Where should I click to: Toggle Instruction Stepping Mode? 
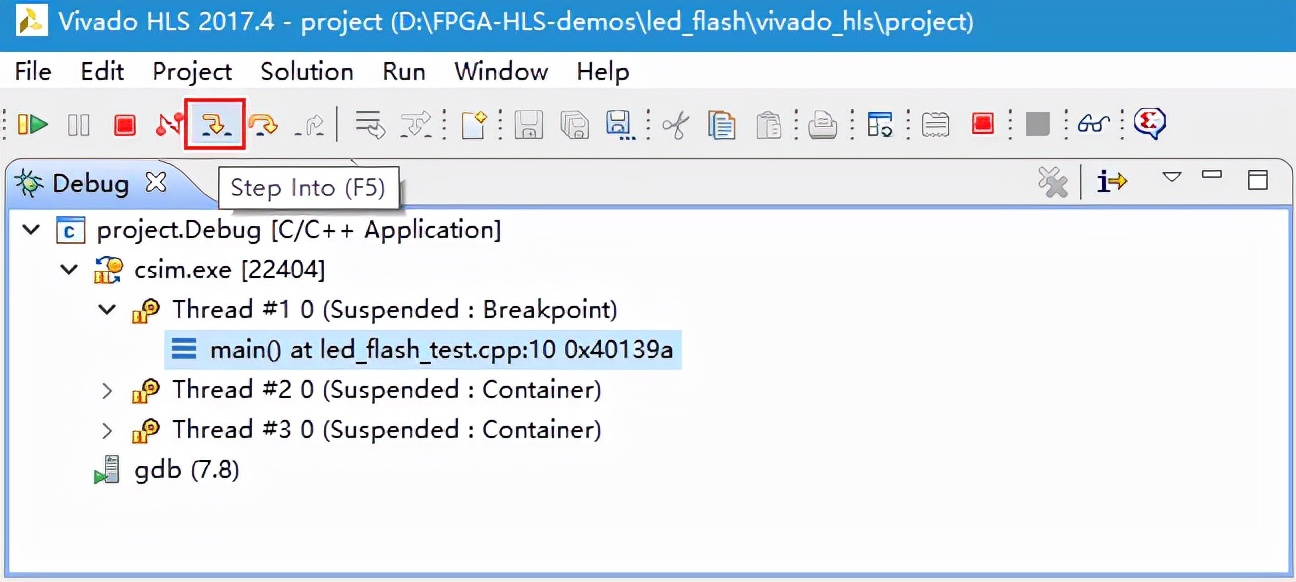click(x=416, y=124)
